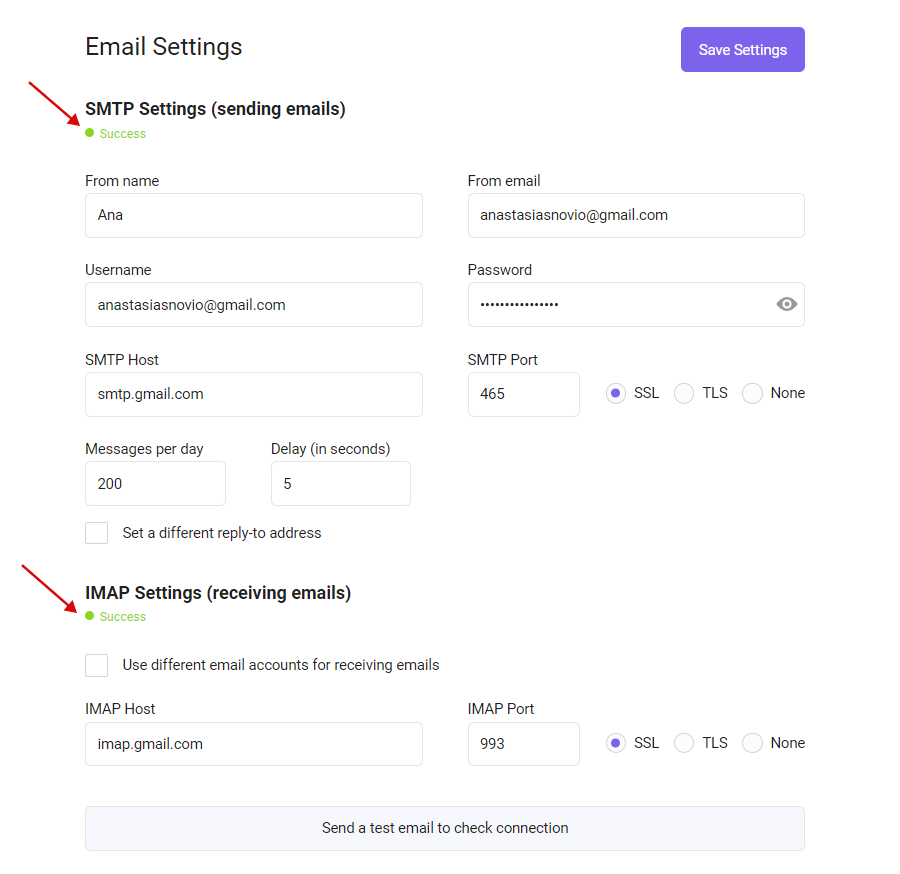This screenshot has width=900, height=874.
Task: Select SSL for the SMTP port
Action: (615, 394)
